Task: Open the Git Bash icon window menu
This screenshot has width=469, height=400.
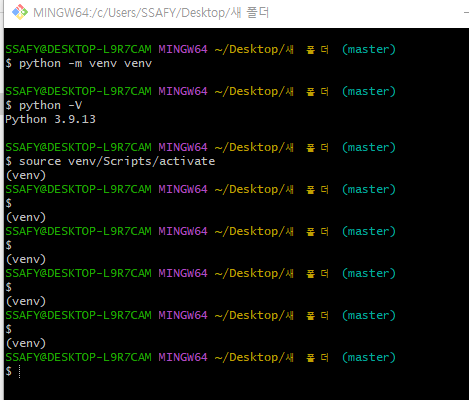Action: [x=20, y=12]
